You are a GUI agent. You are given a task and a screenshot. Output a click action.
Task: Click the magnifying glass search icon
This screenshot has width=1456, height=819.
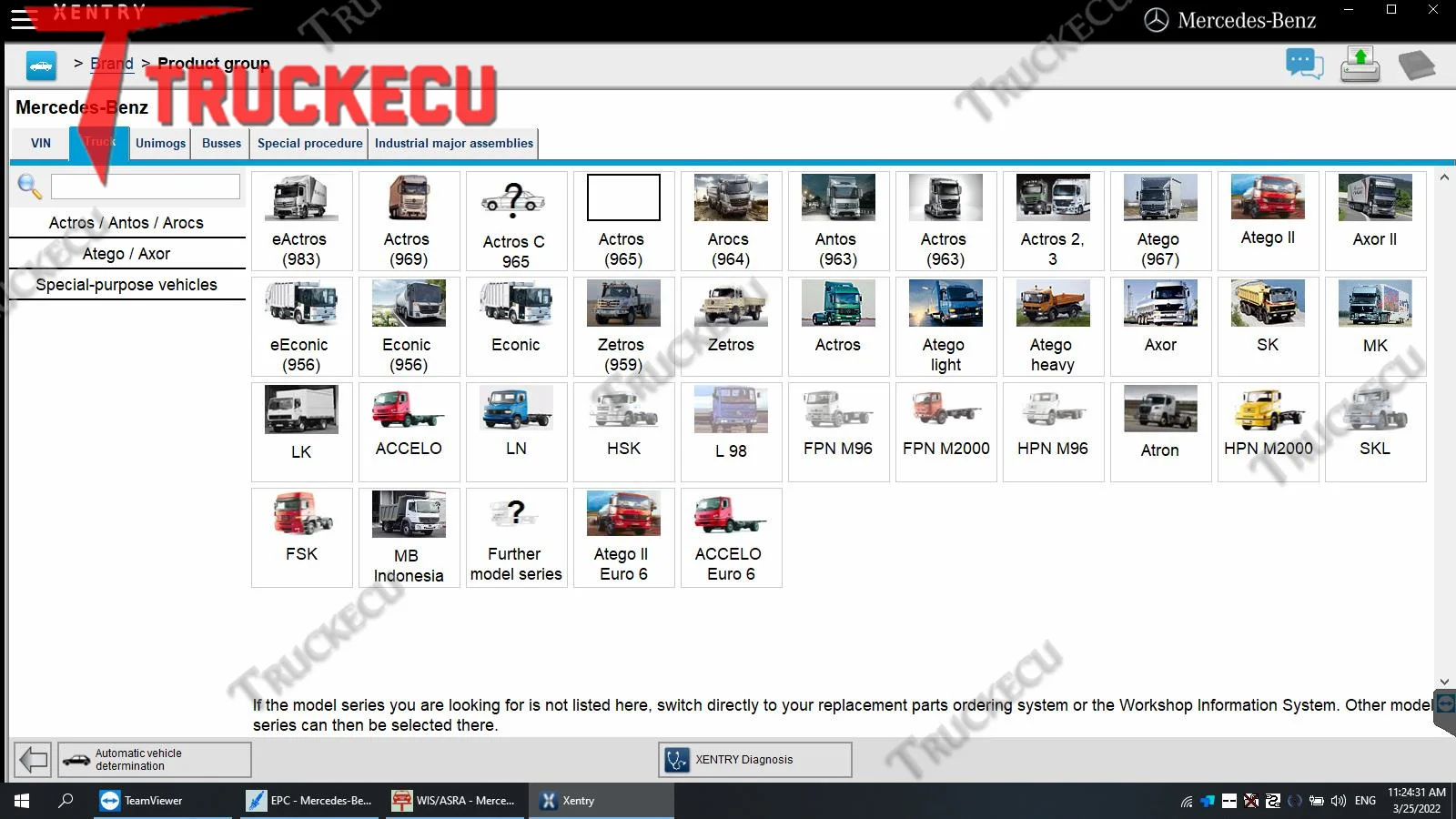29,187
